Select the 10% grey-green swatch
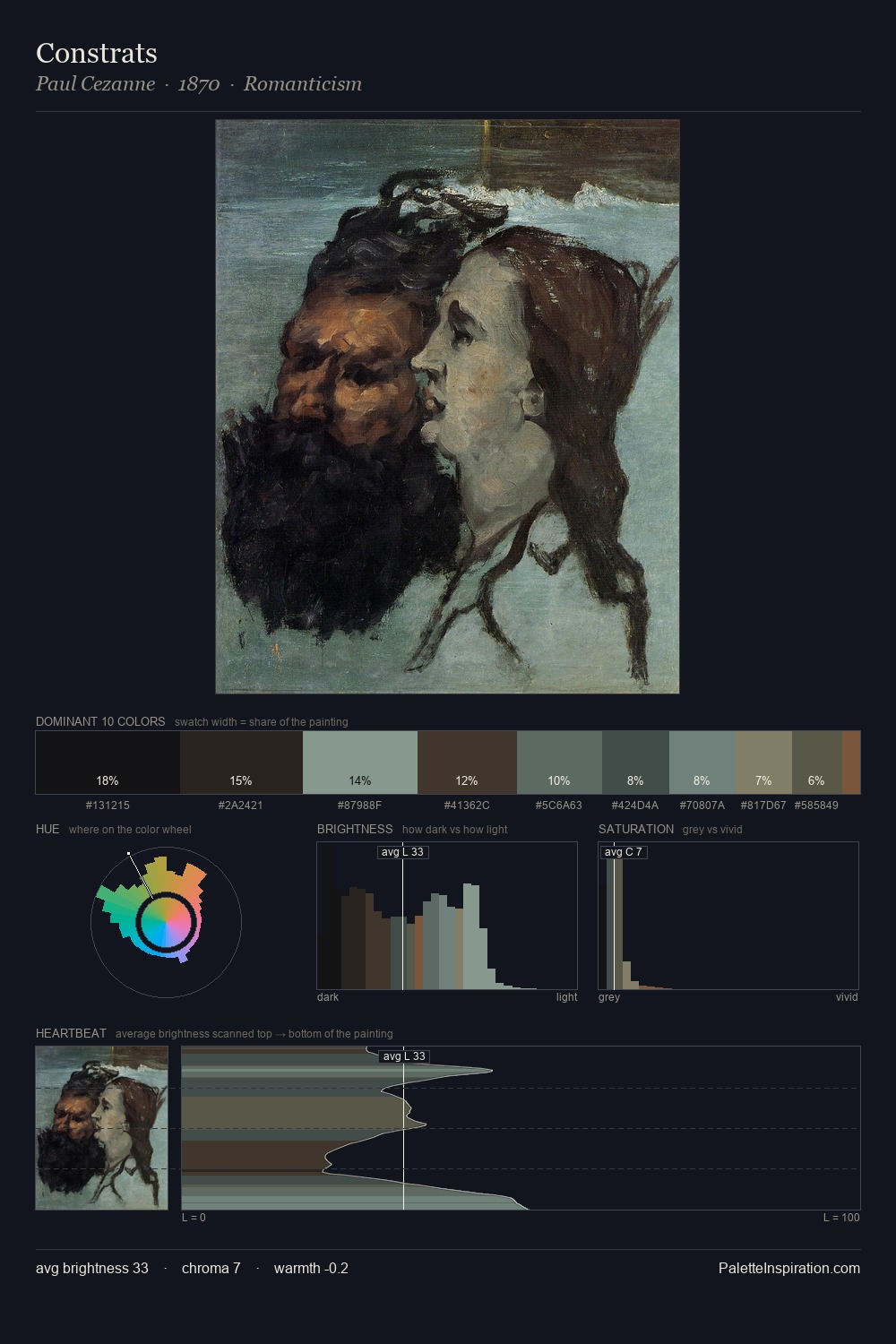 point(559,762)
